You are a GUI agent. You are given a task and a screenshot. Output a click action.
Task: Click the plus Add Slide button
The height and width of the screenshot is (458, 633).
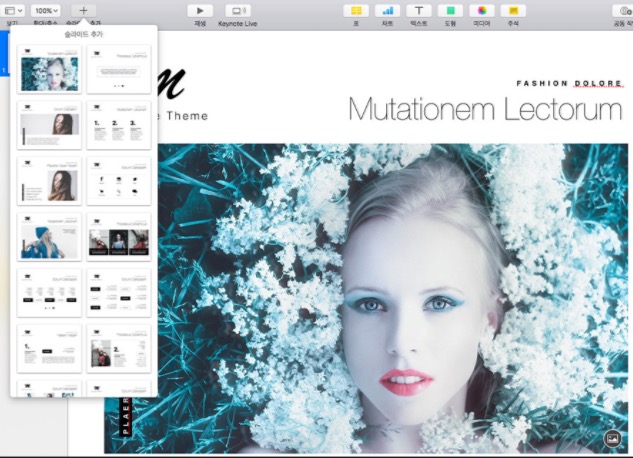coord(83,10)
